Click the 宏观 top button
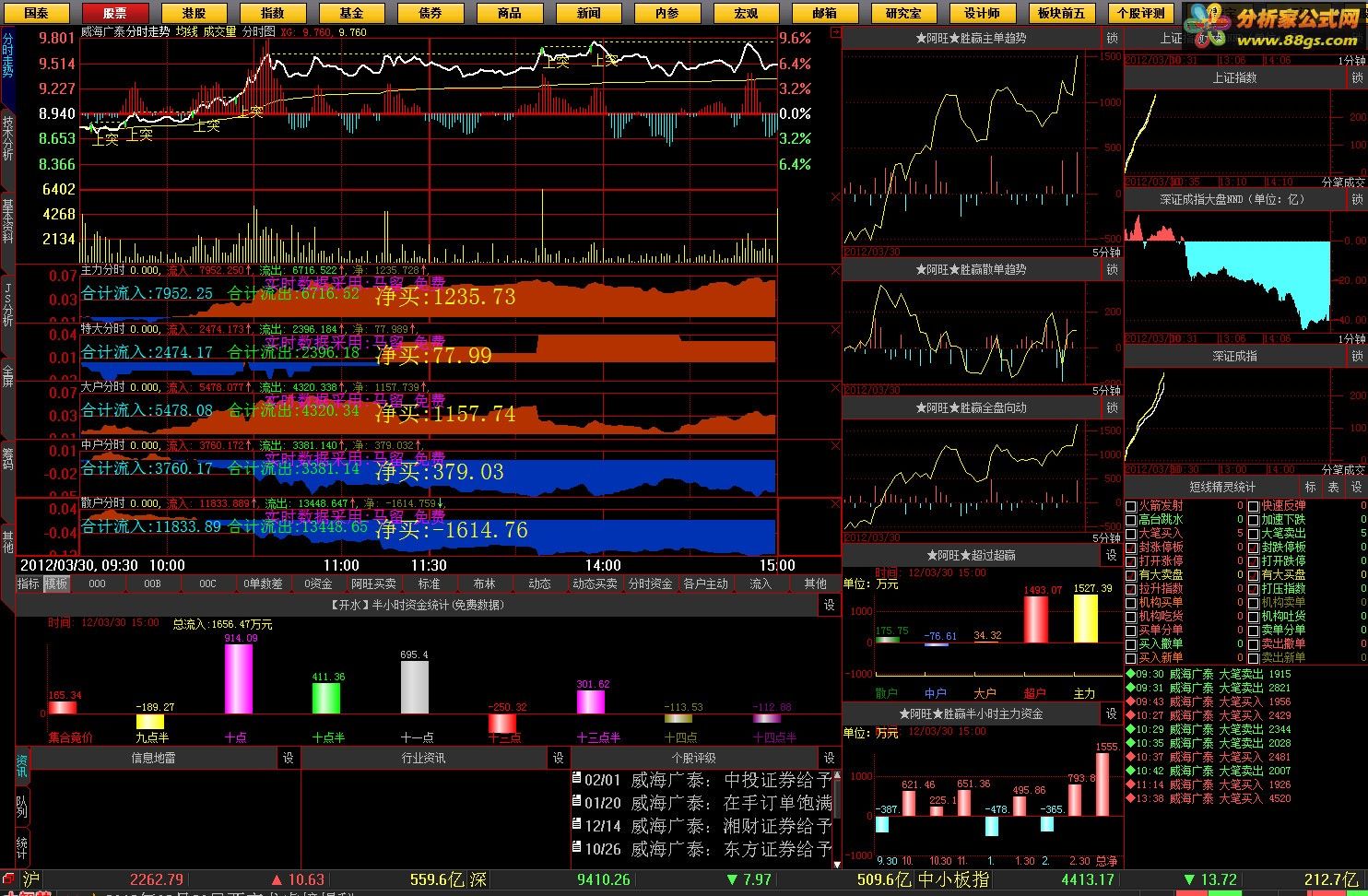1368x896 pixels. (x=746, y=13)
